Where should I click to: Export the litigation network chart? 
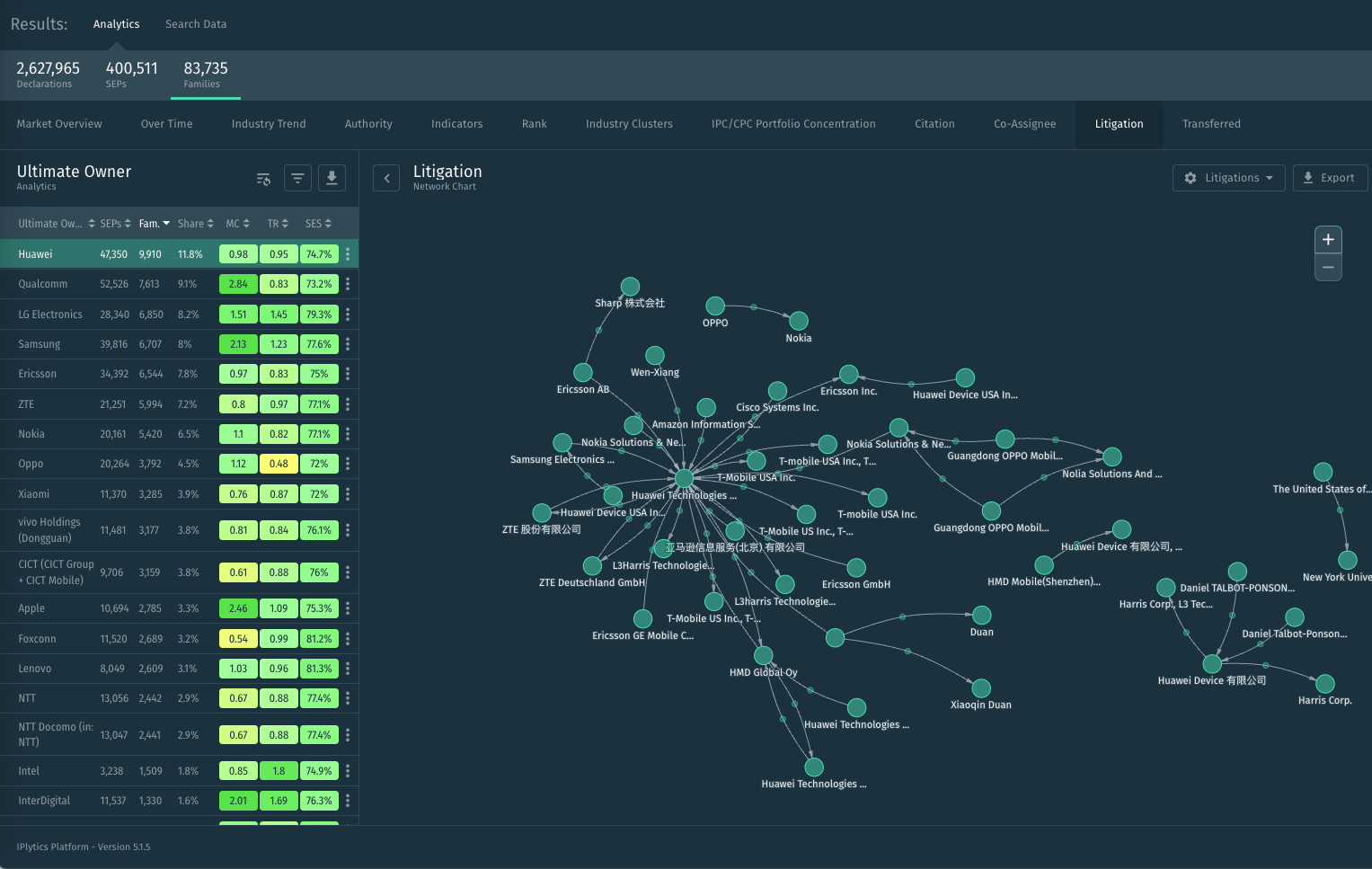pos(1330,178)
